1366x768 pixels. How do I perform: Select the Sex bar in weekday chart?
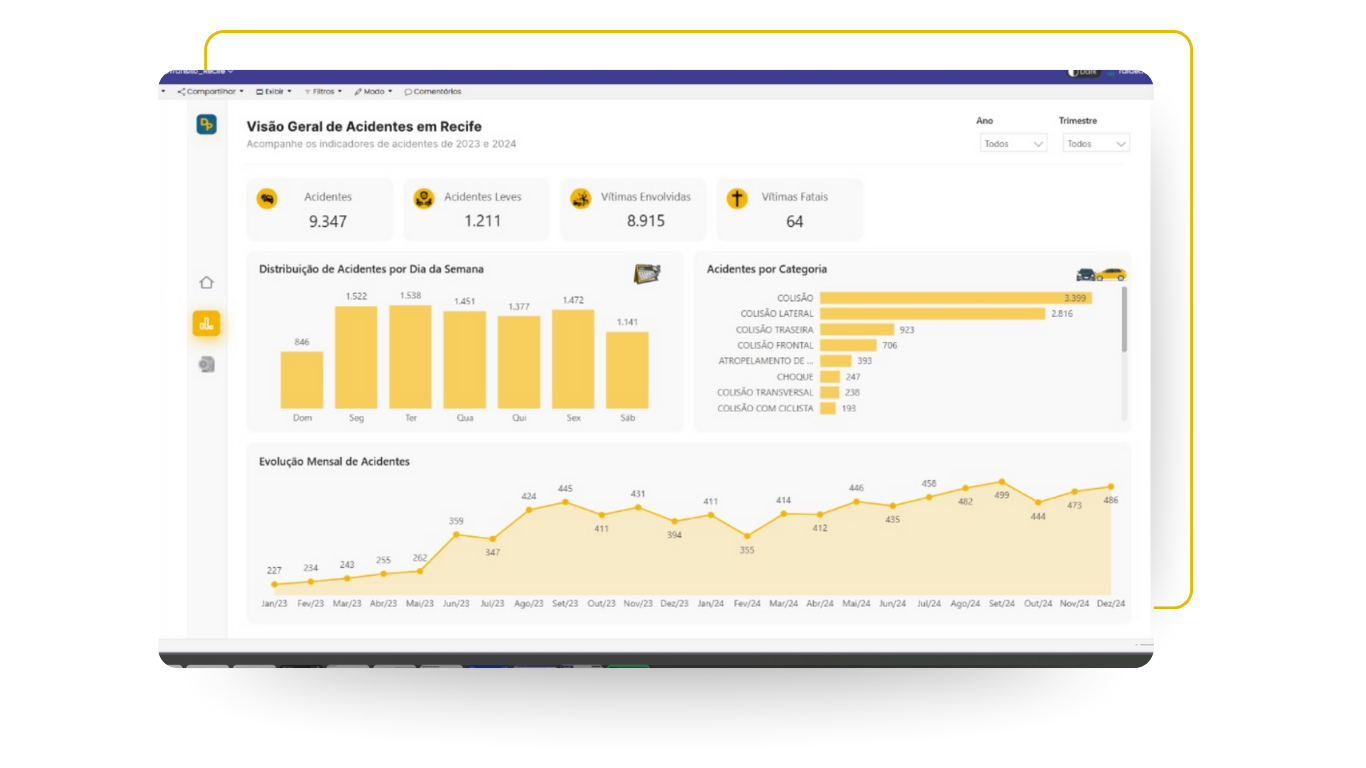tap(573, 359)
